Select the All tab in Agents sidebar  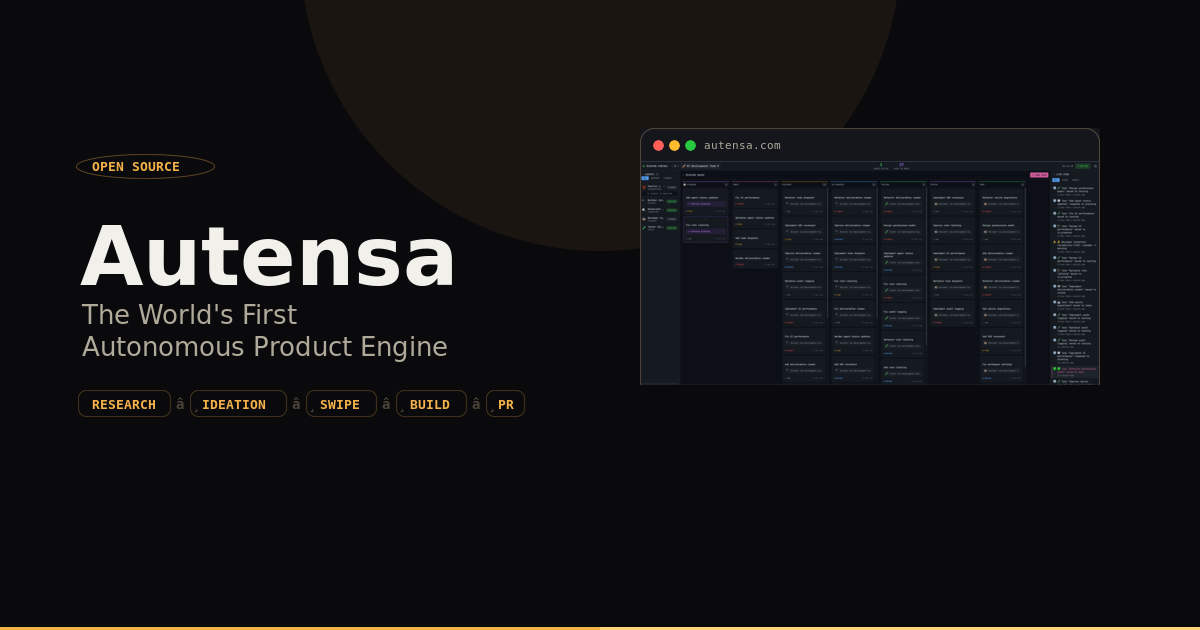[x=645, y=178]
